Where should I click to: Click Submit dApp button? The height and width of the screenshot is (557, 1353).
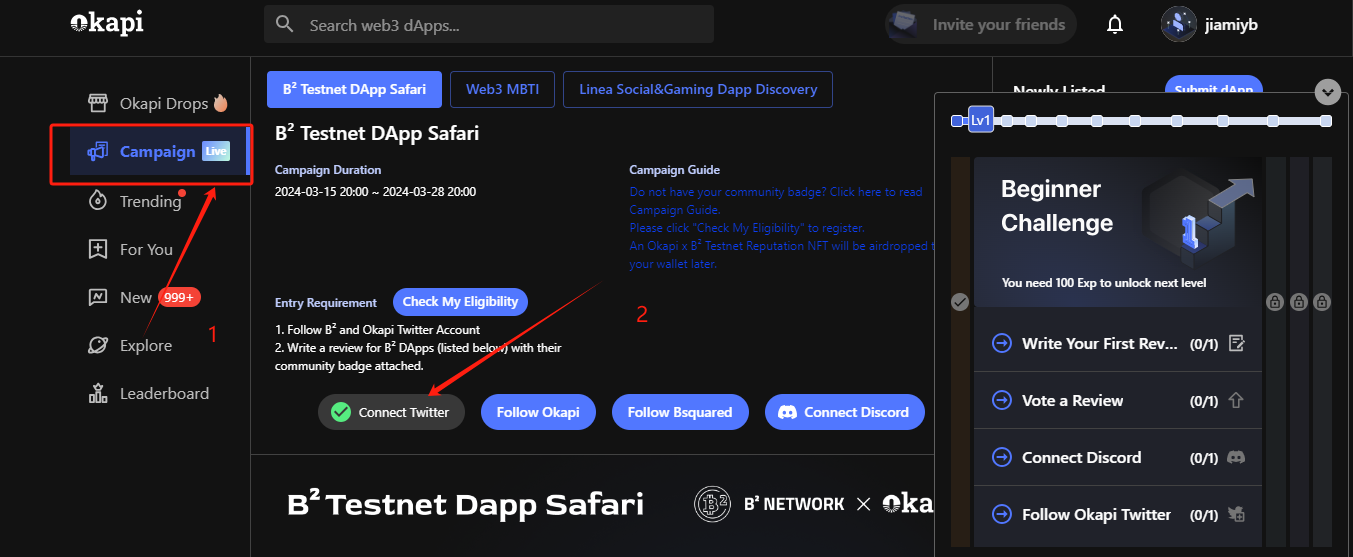coord(1214,88)
